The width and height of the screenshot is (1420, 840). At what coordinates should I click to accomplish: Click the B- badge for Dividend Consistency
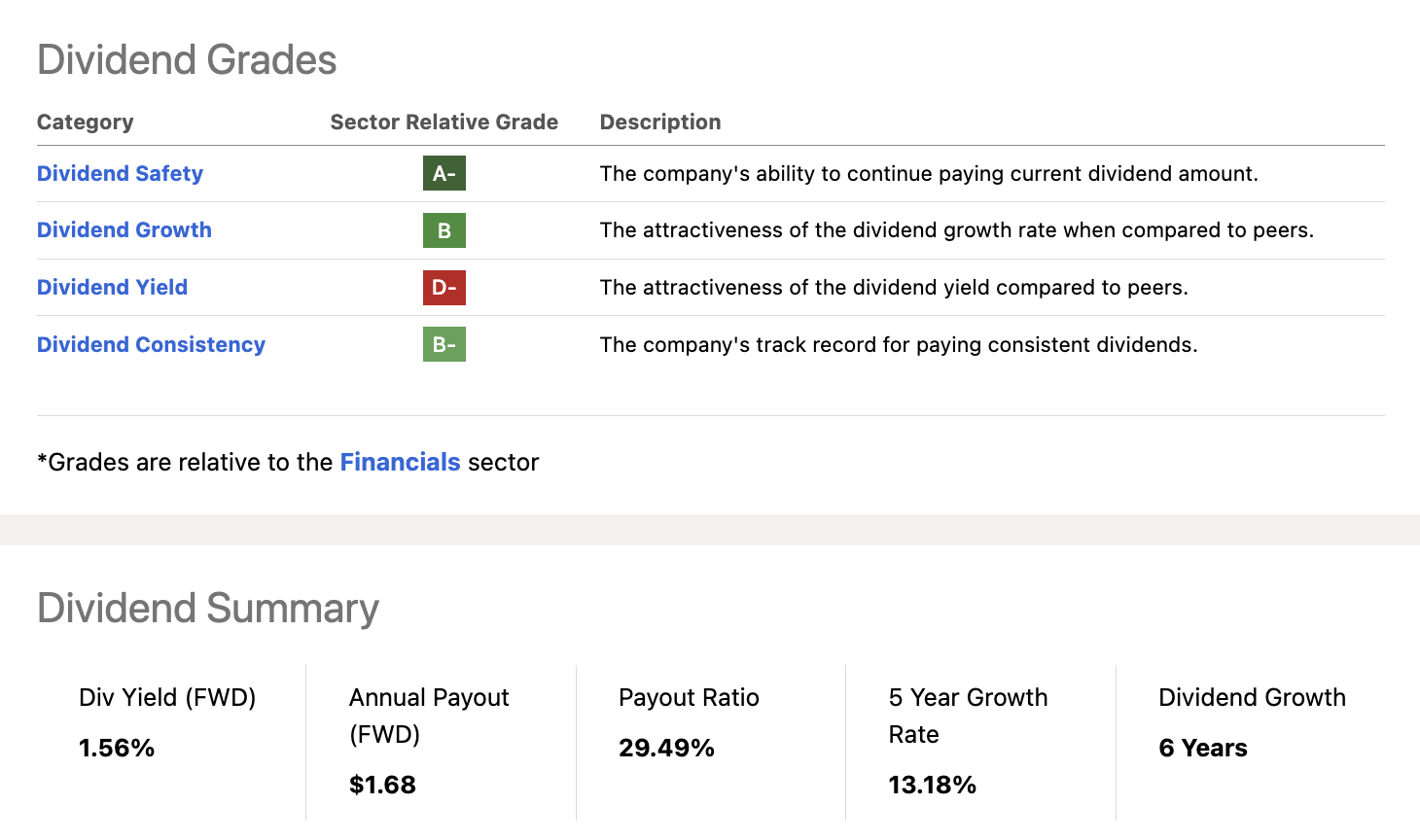(x=444, y=344)
